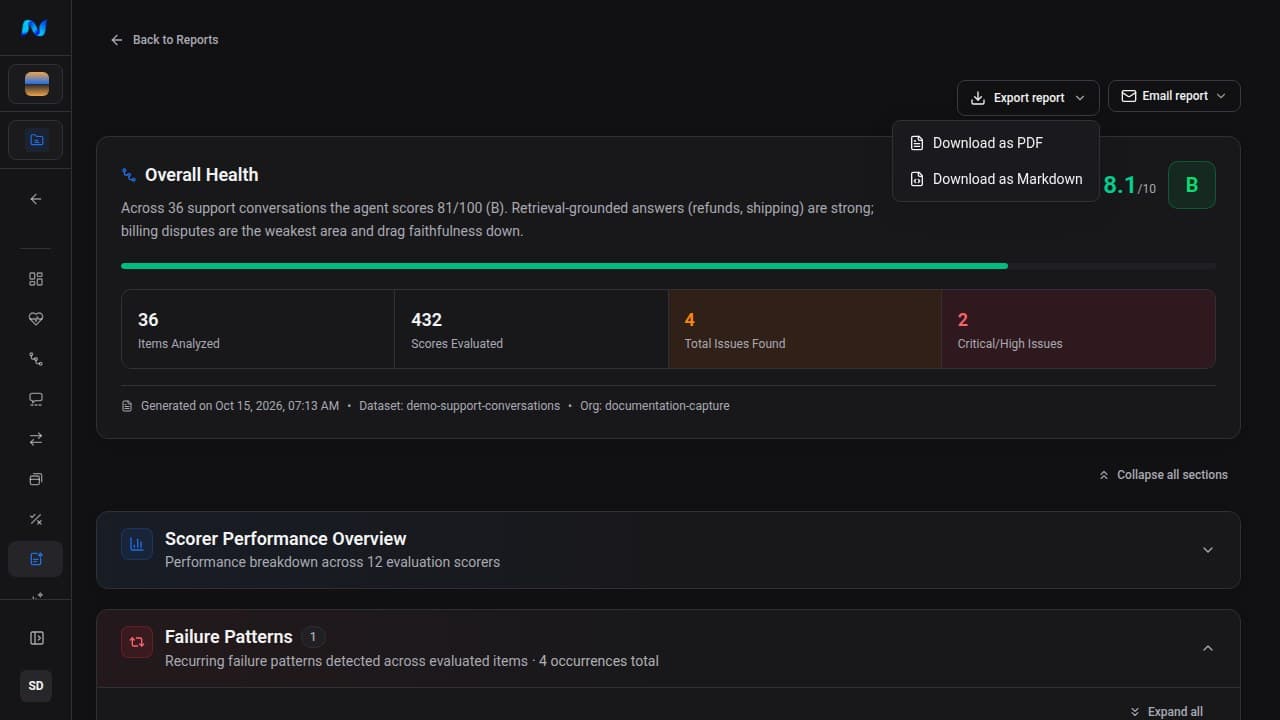The height and width of the screenshot is (720, 1280).
Task: Open the heart pulse health icon
Action: pos(36,319)
